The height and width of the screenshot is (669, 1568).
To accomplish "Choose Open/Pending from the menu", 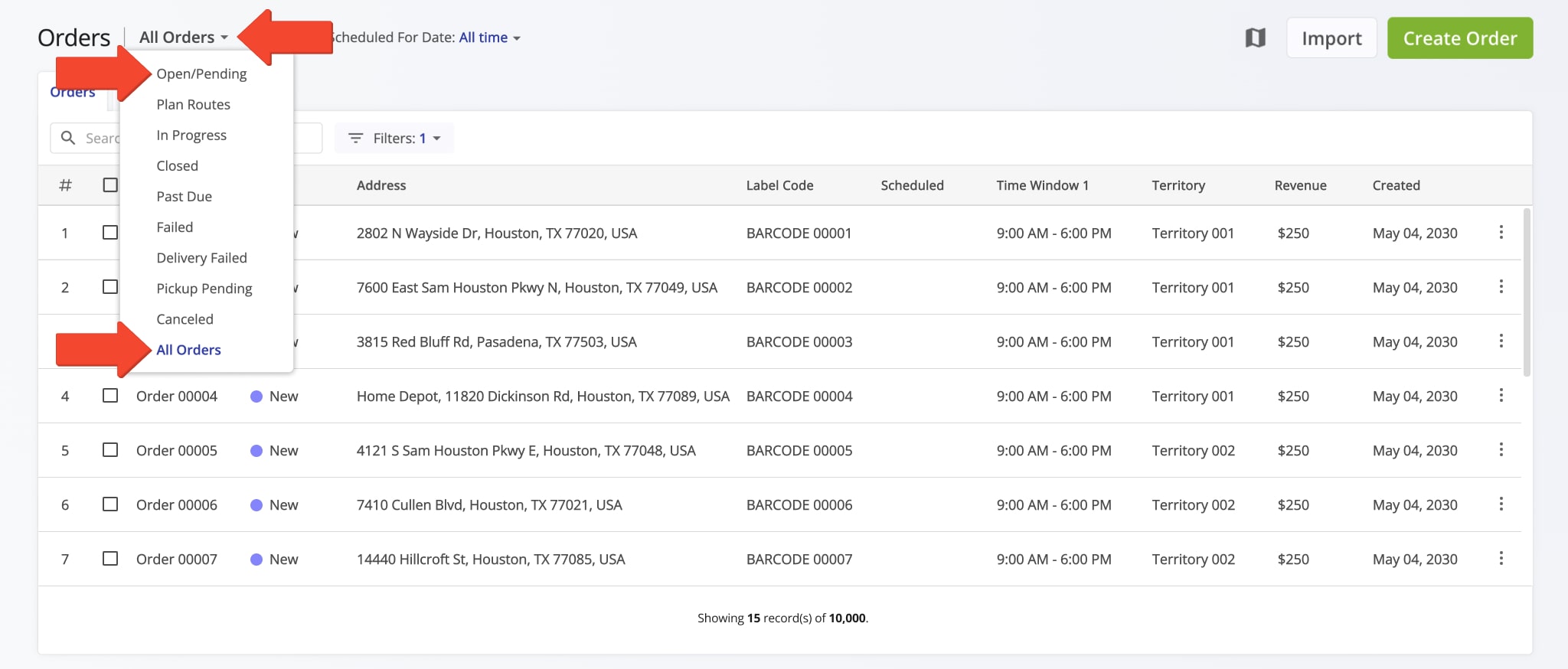I will click(x=201, y=73).
